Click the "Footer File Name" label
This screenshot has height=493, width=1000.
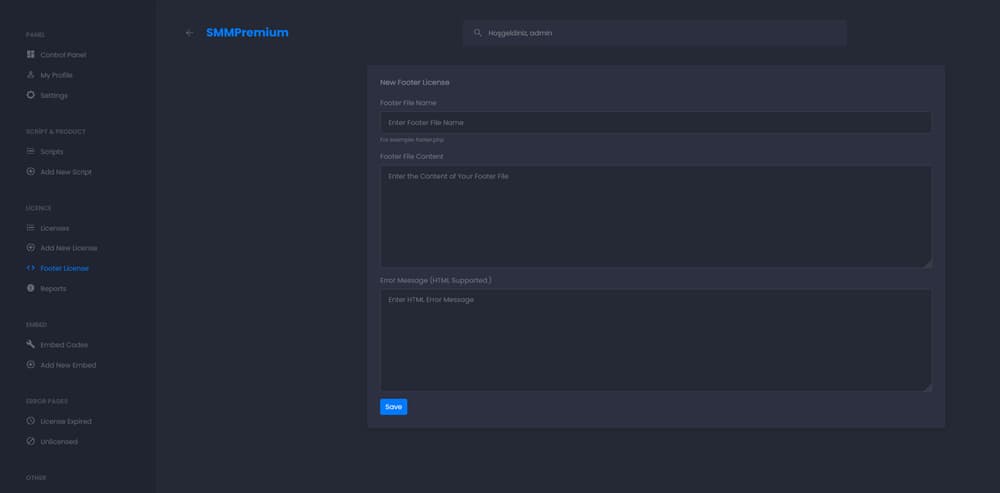[408, 103]
